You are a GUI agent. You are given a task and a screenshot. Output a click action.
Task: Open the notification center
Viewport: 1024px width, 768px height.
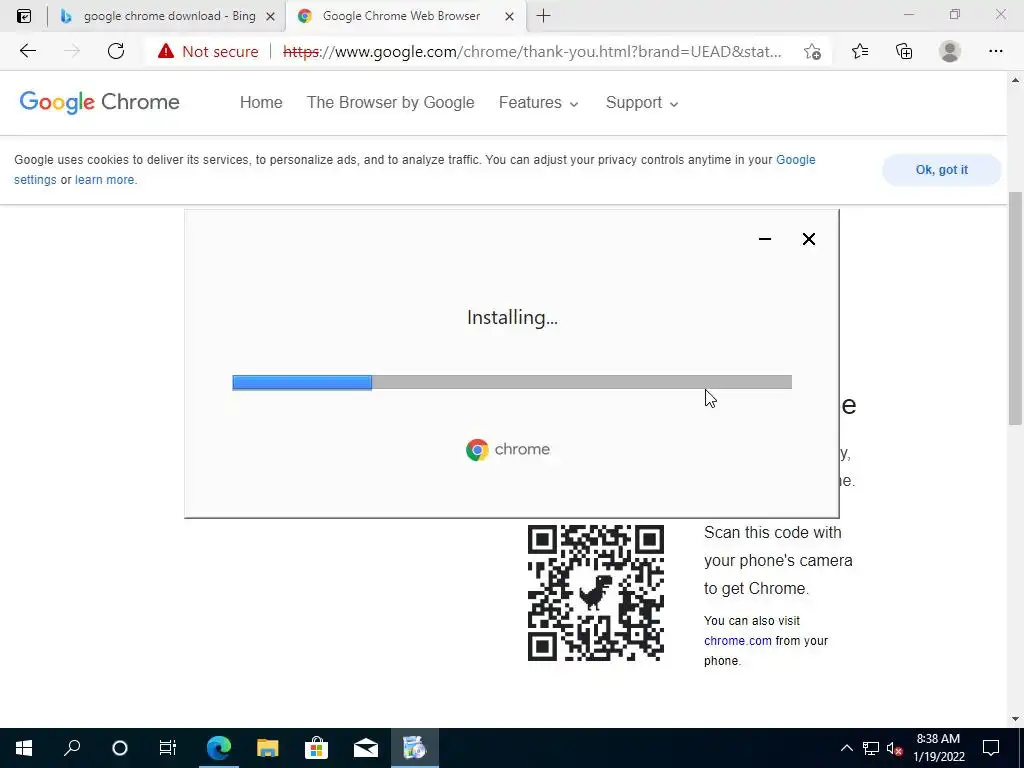(991, 748)
